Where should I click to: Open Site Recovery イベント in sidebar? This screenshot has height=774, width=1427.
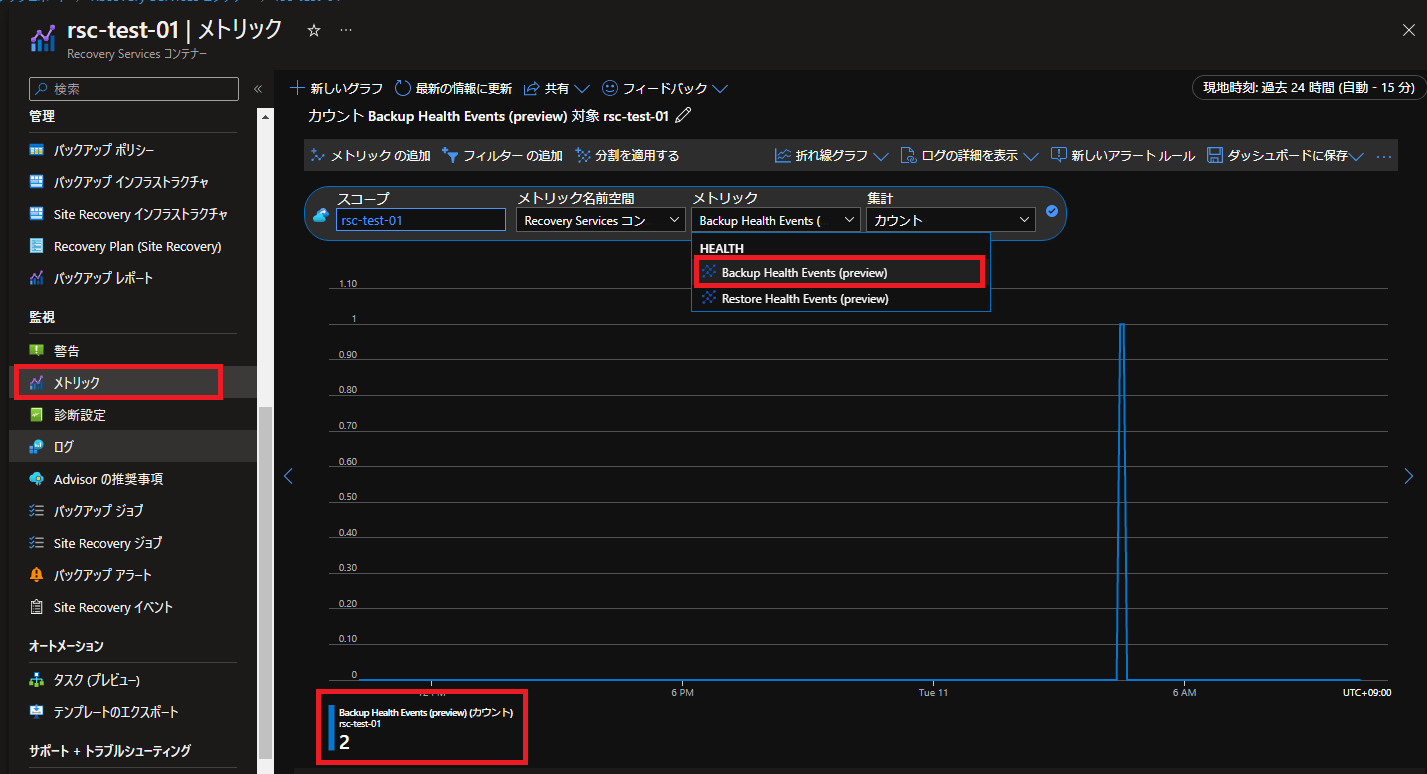[x=133, y=607]
